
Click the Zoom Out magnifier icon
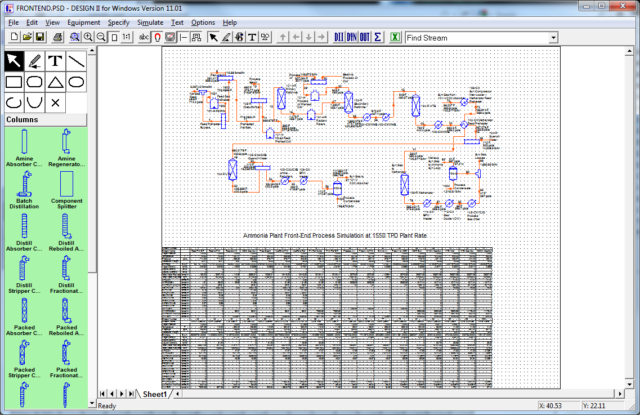[x=101, y=37]
